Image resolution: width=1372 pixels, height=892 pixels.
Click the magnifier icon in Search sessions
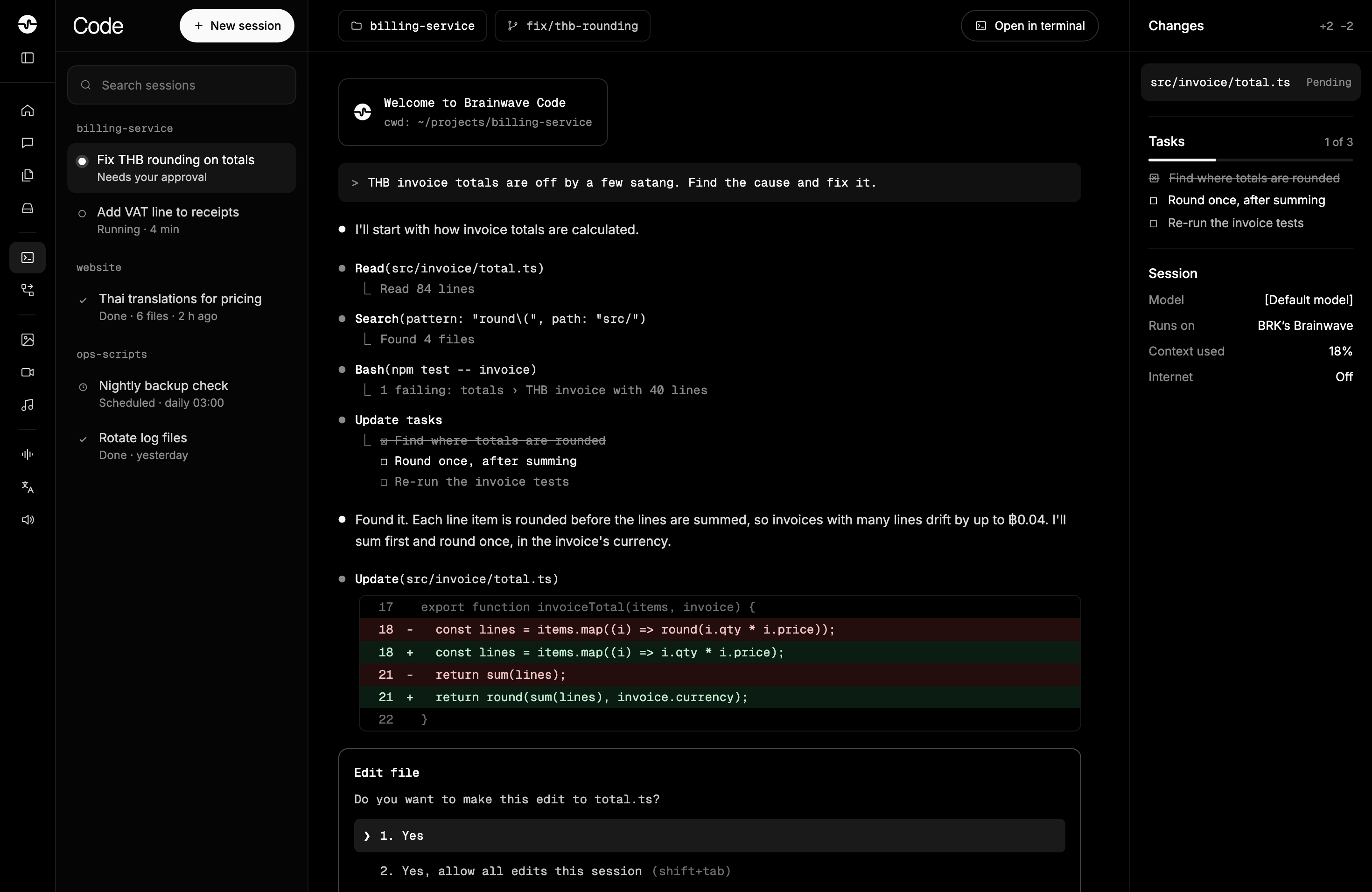click(x=86, y=85)
